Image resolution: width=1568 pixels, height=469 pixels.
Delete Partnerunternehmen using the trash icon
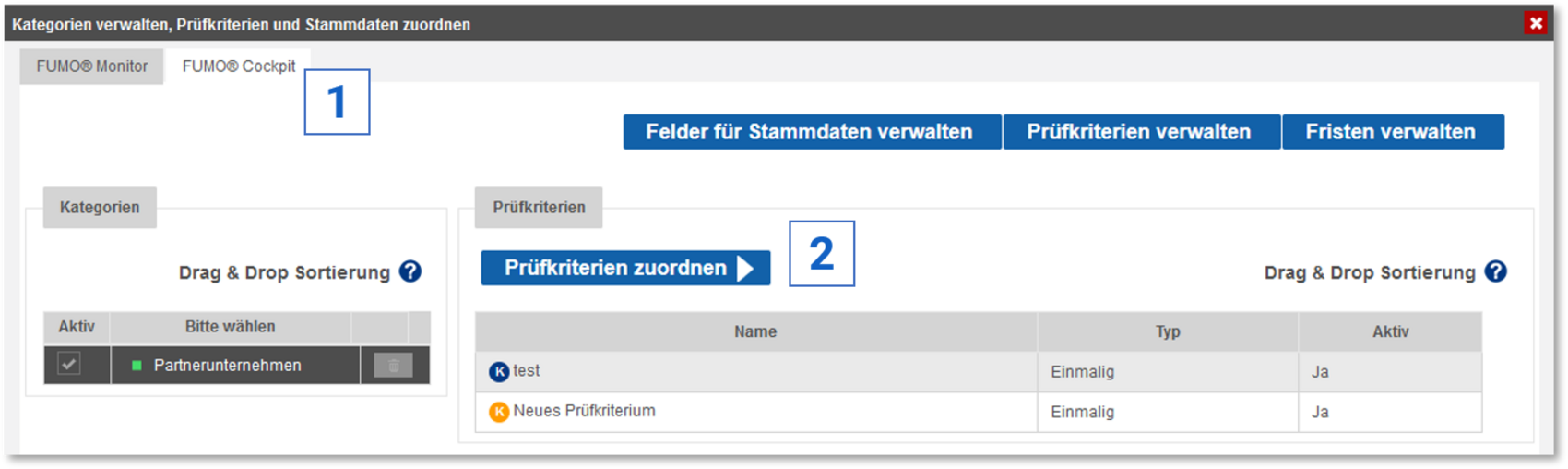click(393, 366)
